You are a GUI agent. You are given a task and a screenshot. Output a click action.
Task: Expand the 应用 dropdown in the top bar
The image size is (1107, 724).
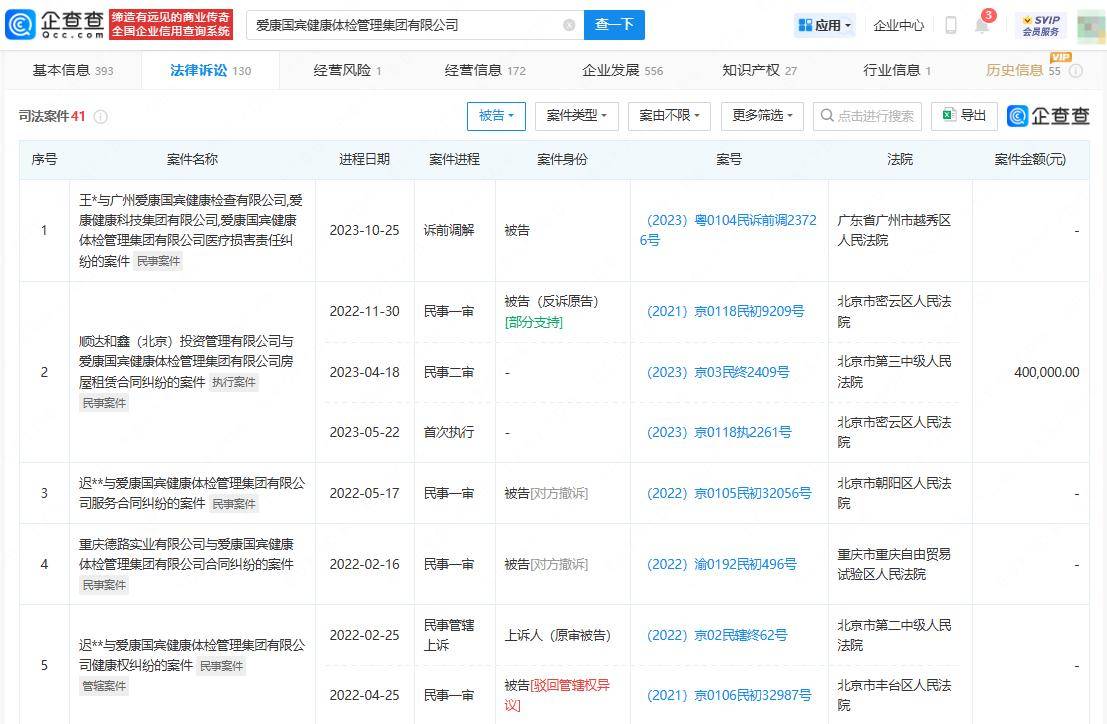point(824,25)
